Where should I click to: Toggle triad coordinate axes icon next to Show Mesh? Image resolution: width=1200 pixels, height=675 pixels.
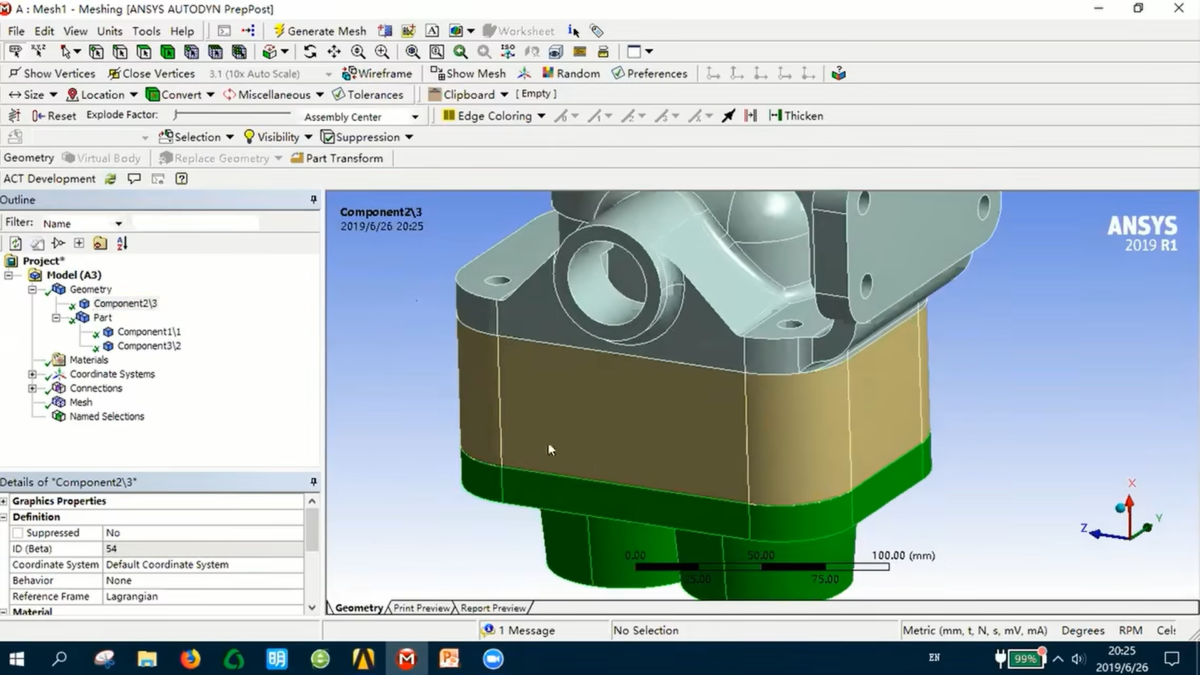tap(524, 73)
